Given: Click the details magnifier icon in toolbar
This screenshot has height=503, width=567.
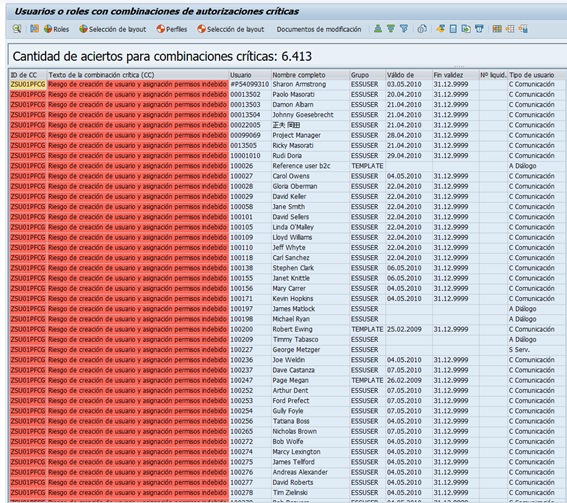Looking at the screenshot, I should point(17,29).
